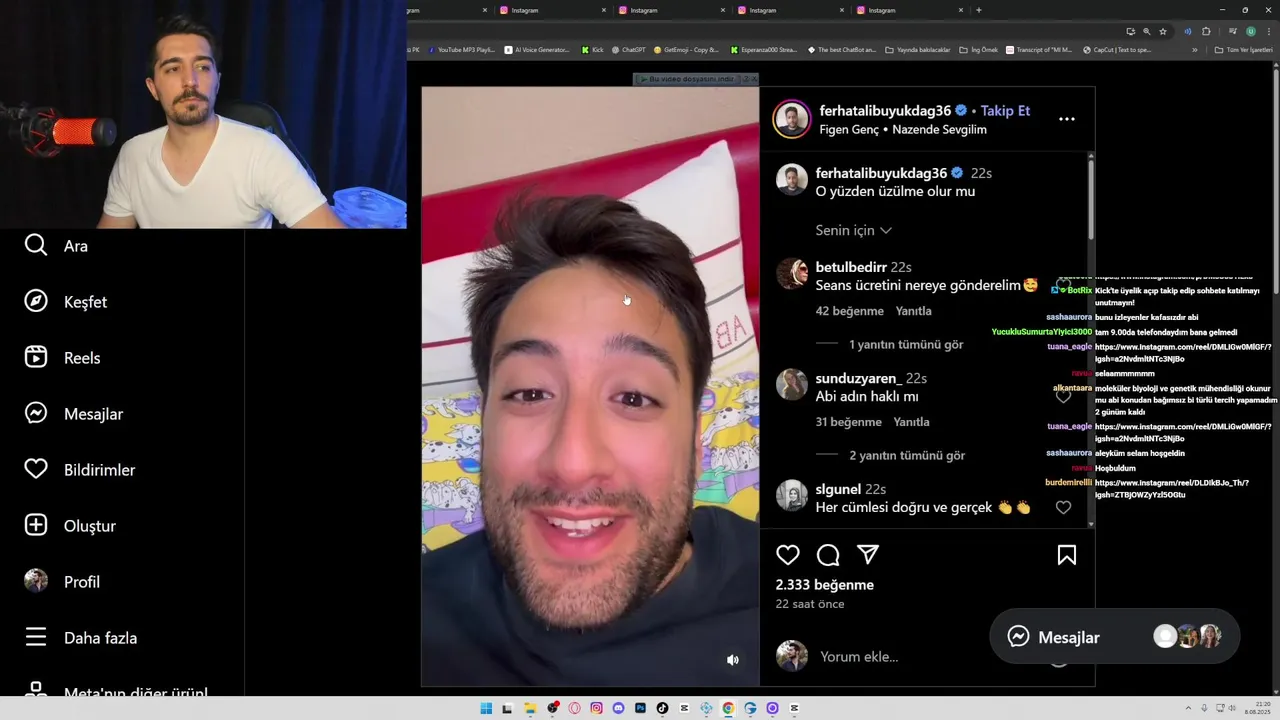Open the three-dot post options menu
1280x720 pixels.
tap(1067, 119)
